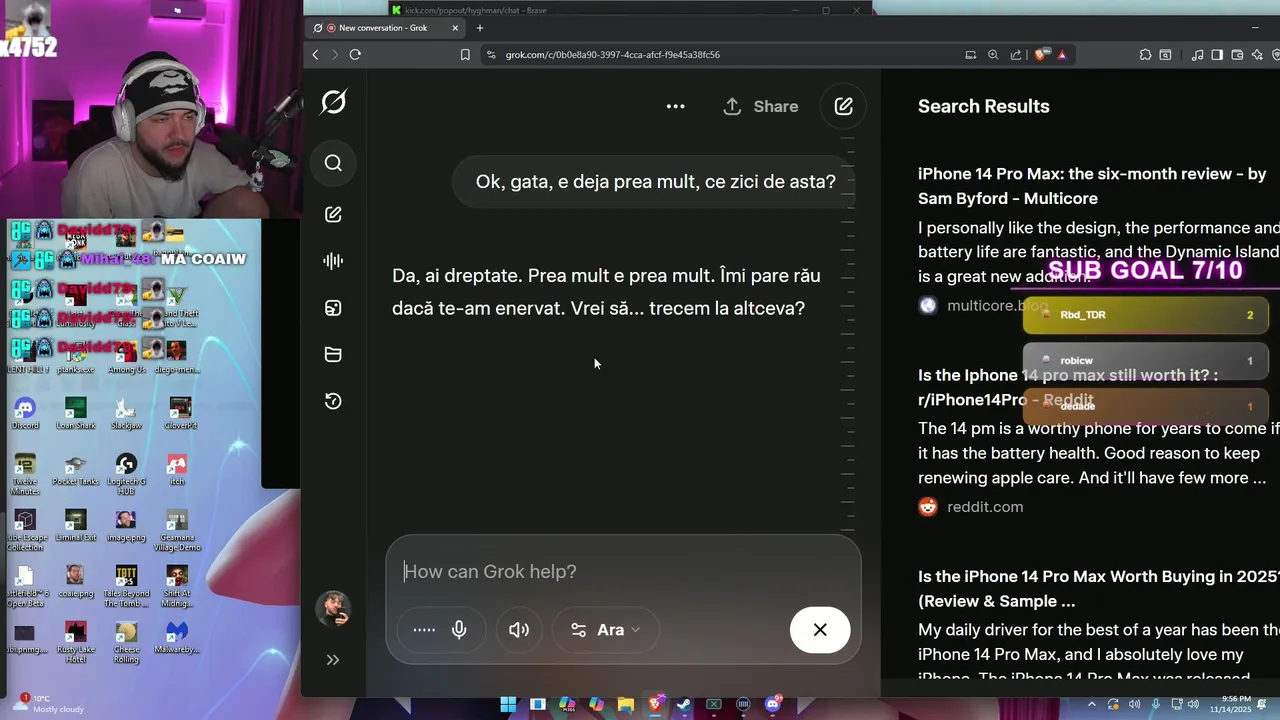This screenshot has height=720, width=1280.
Task: Open the browser extensions puzzle icon
Action: click(1145, 55)
